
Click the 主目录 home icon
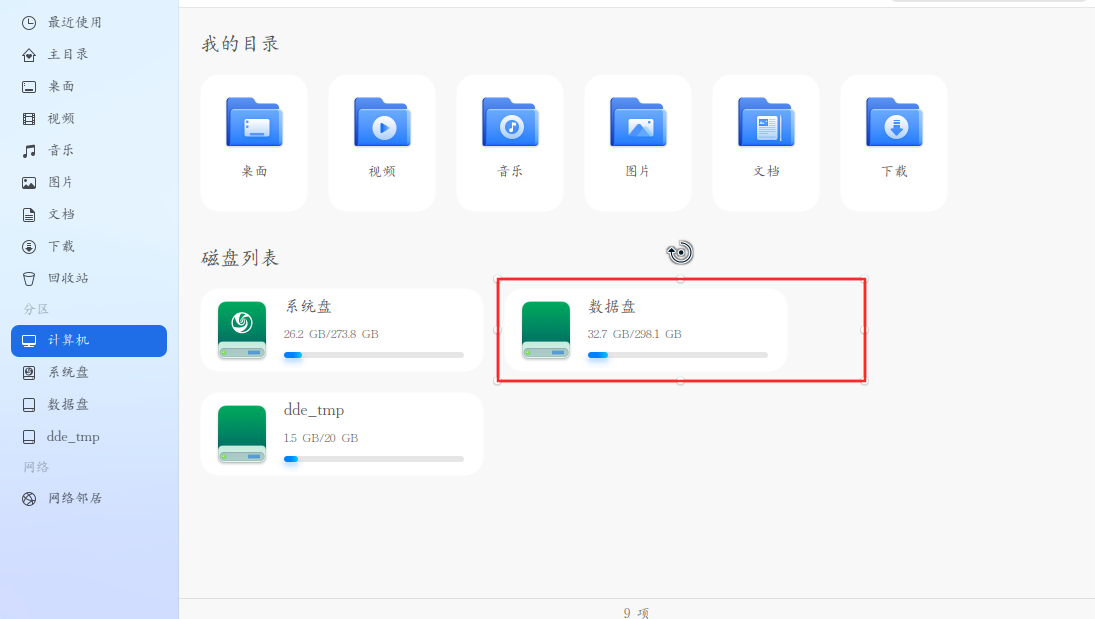[x=29, y=54]
